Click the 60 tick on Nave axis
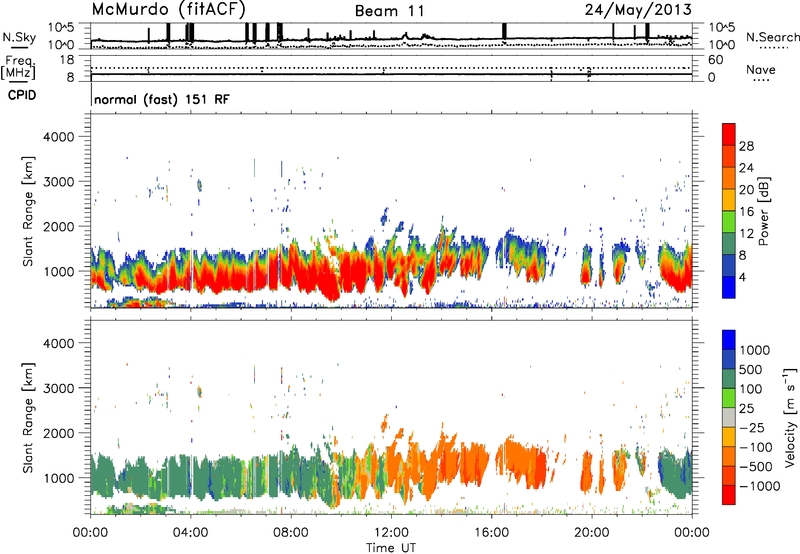800x554 pixels. pyautogui.click(x=715, y=60)
